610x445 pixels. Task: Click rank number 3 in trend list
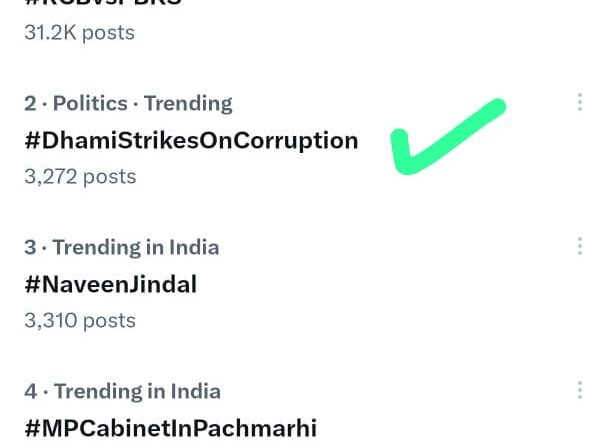[x=30, y=247]
